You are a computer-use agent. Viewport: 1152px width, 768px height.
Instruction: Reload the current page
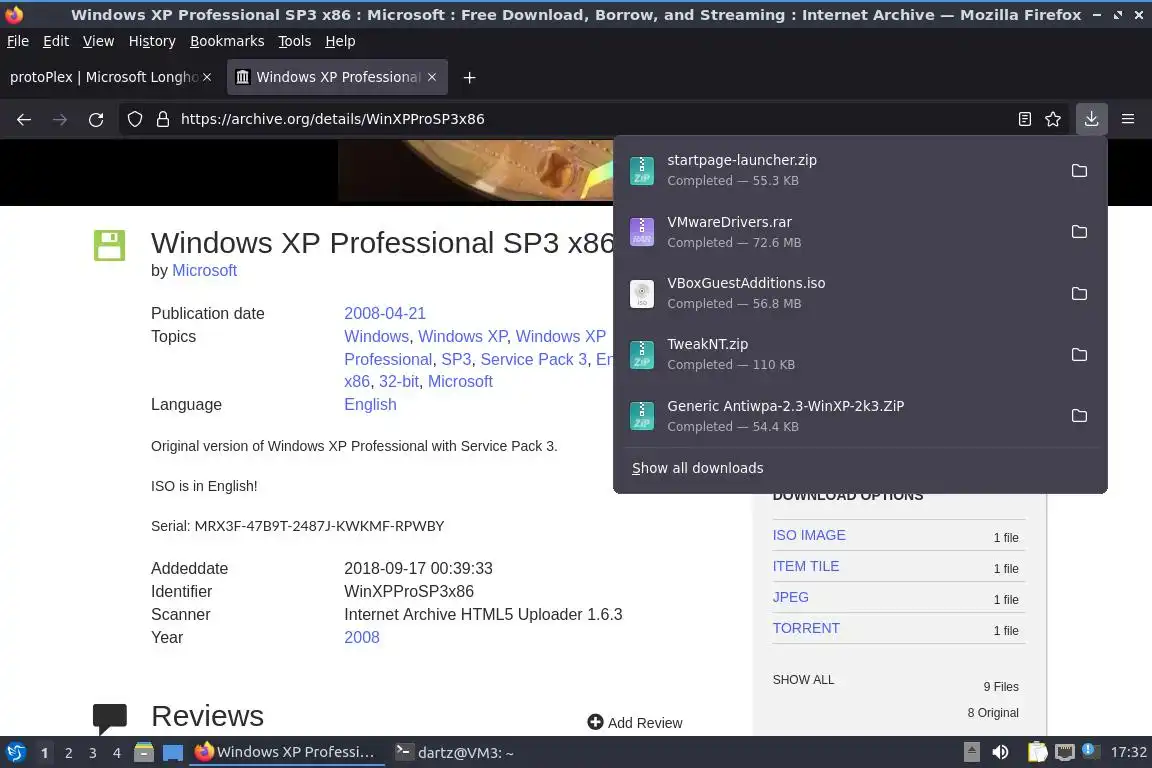click(x=96, y=119)
